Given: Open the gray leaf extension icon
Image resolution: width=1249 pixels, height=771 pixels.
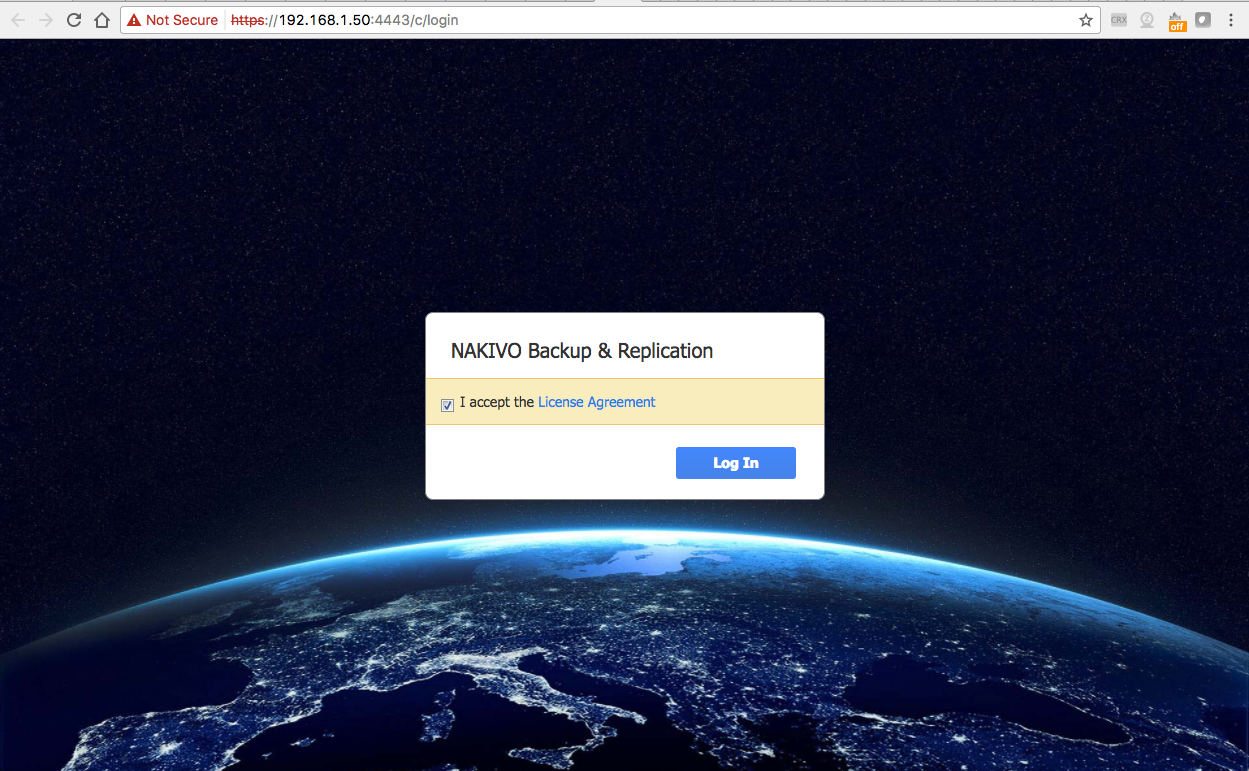Looking at the screenshot, I should click(1204, 20).
